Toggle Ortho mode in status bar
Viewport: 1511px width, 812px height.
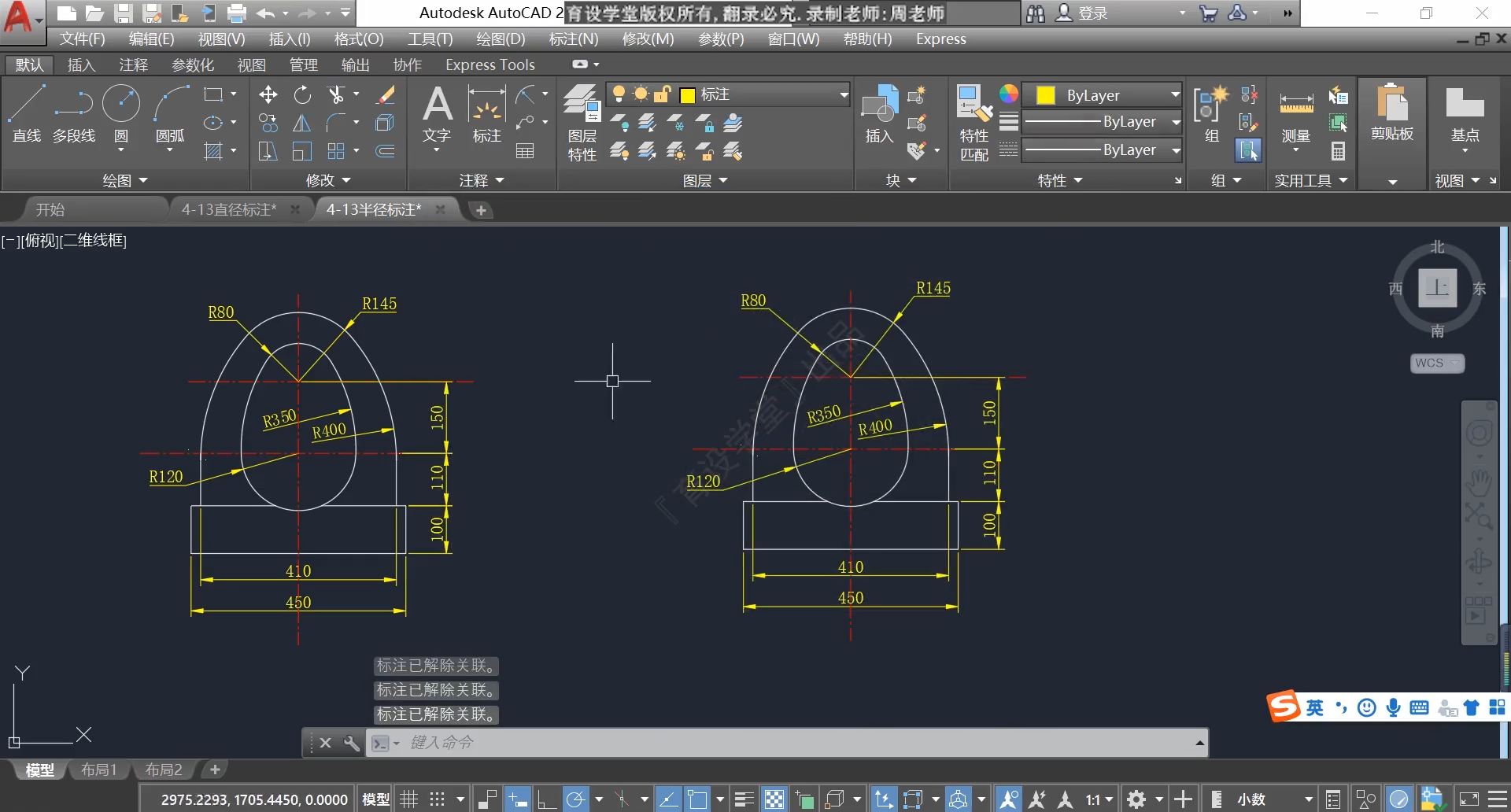click(546, 799)
